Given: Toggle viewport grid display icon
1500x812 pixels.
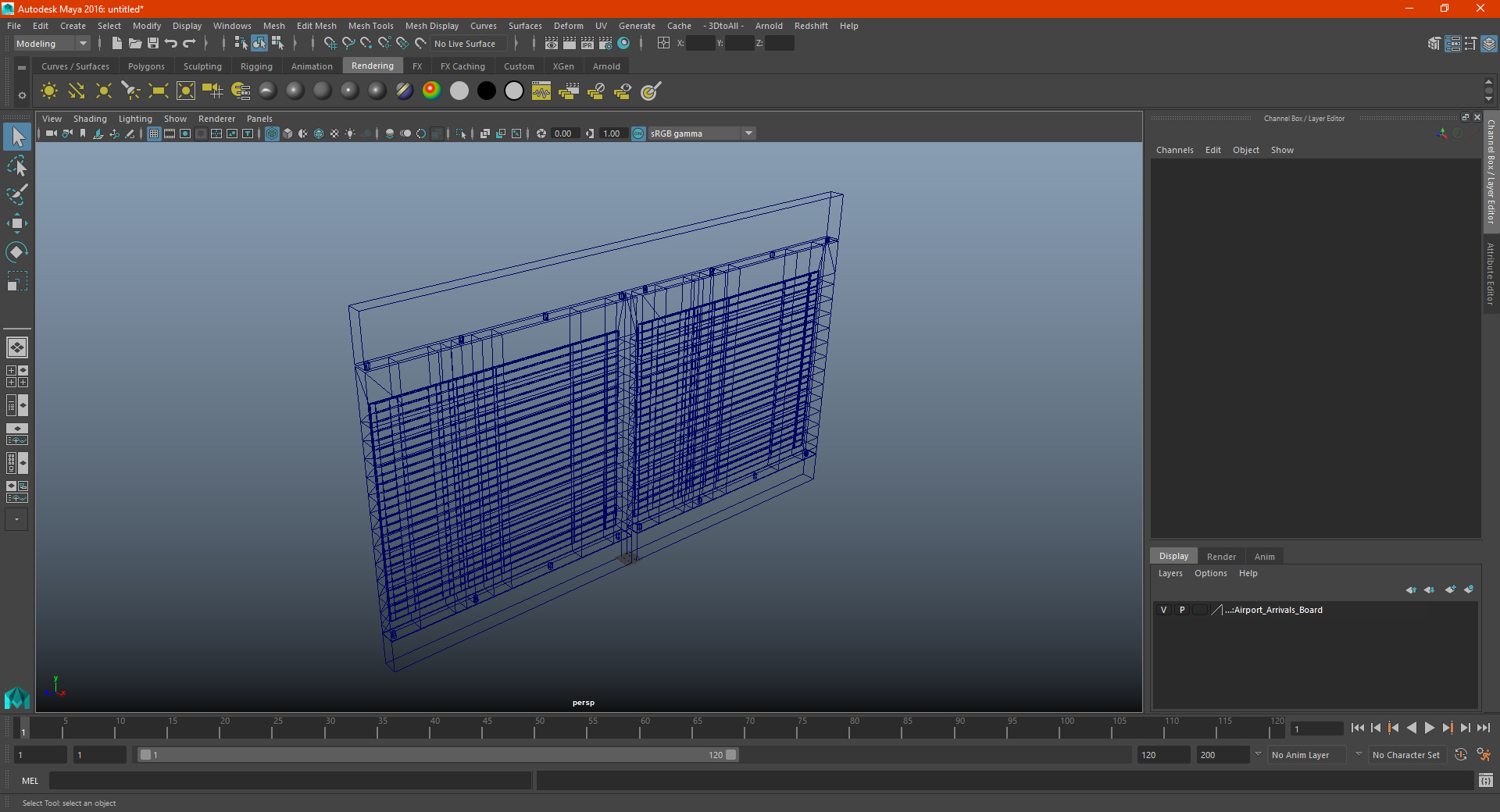Looking at the screenshot, I should 154,134.
